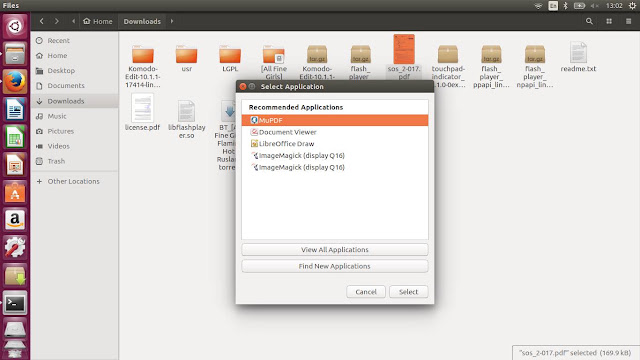
Task: Select the libflashplayer.so file
Action: point(187,119)
